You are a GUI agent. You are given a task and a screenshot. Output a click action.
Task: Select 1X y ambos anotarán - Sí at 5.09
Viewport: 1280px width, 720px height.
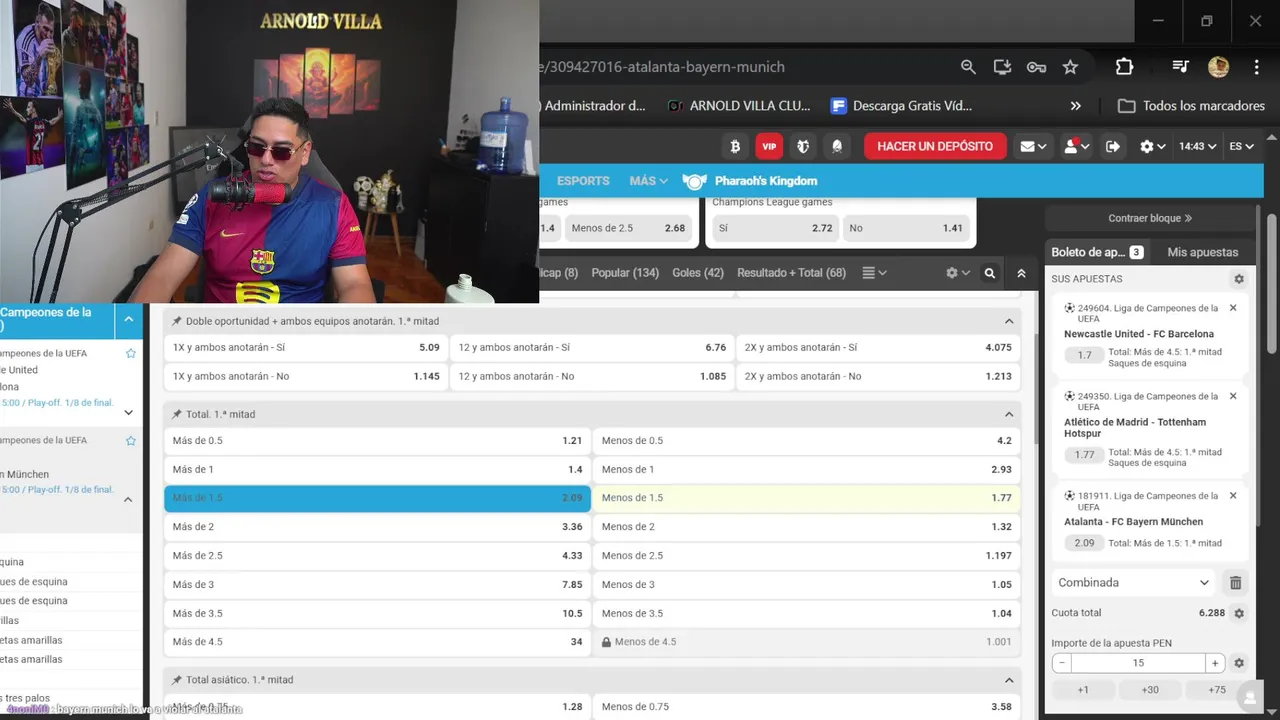point(306,348)
